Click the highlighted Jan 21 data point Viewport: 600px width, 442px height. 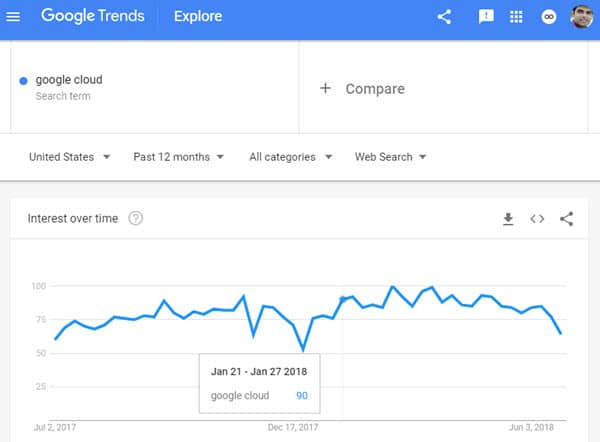tap(342, 299)
